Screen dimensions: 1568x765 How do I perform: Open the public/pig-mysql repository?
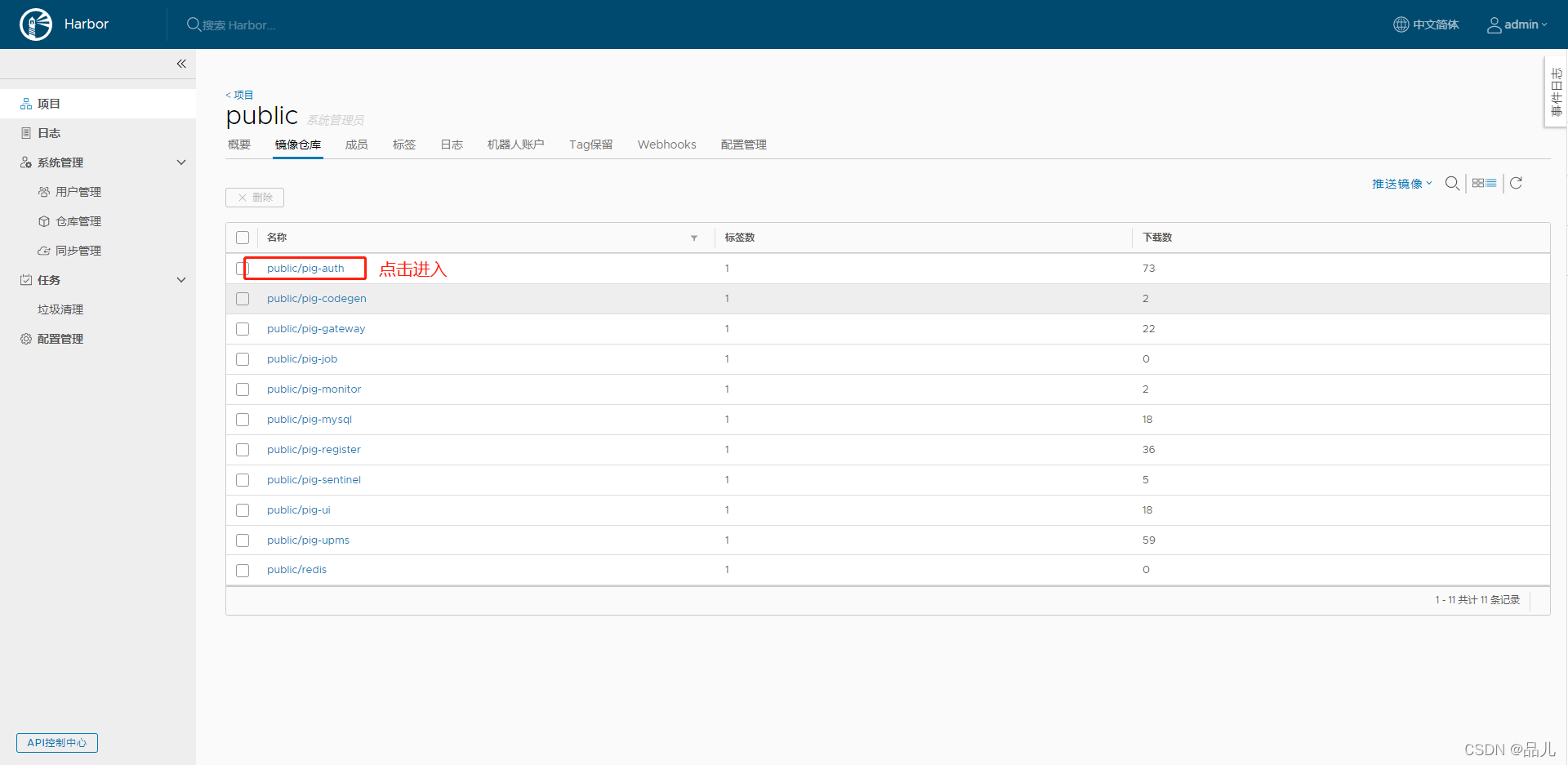tap(310, 420)
